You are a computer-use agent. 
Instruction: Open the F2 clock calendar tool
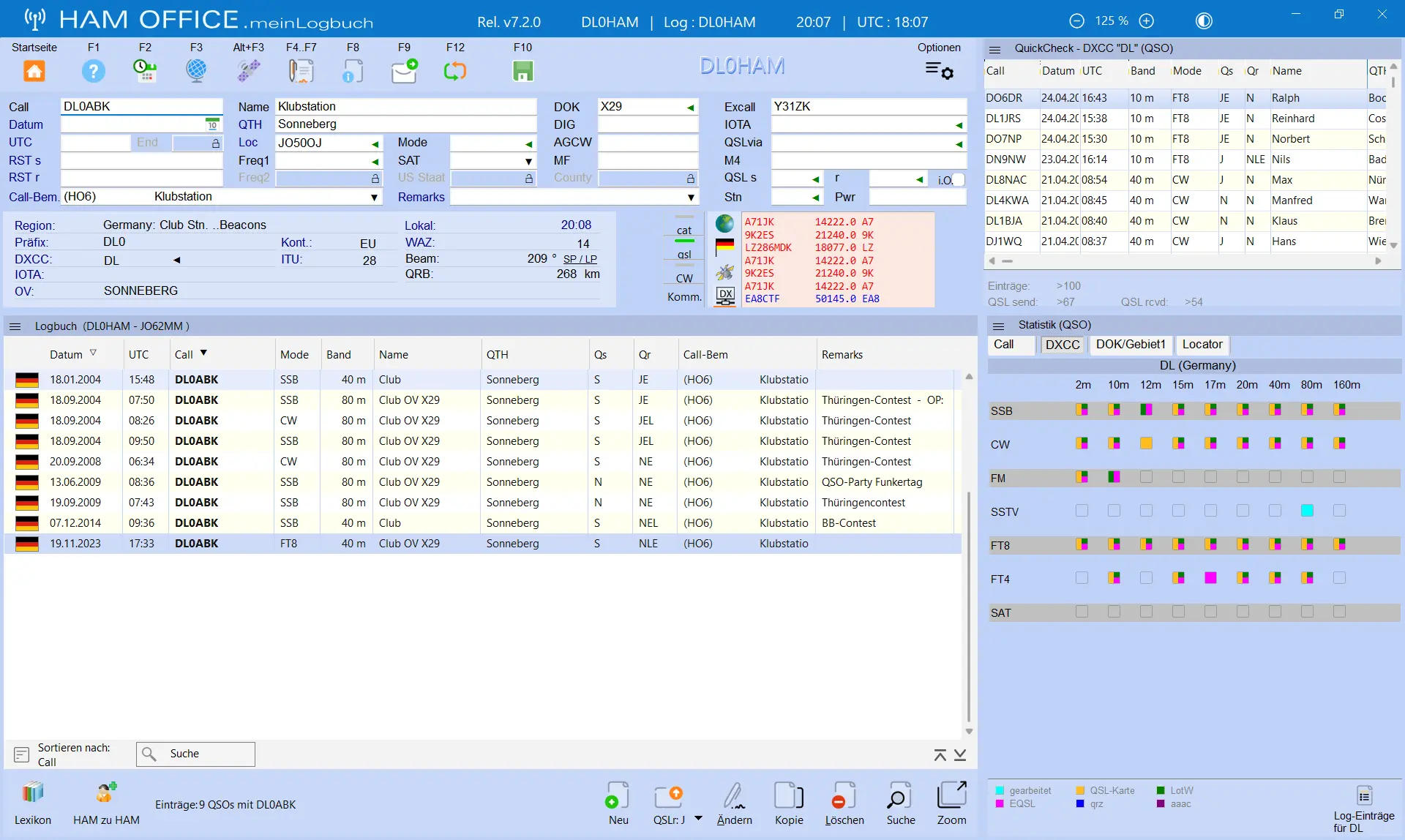point(145,71)
